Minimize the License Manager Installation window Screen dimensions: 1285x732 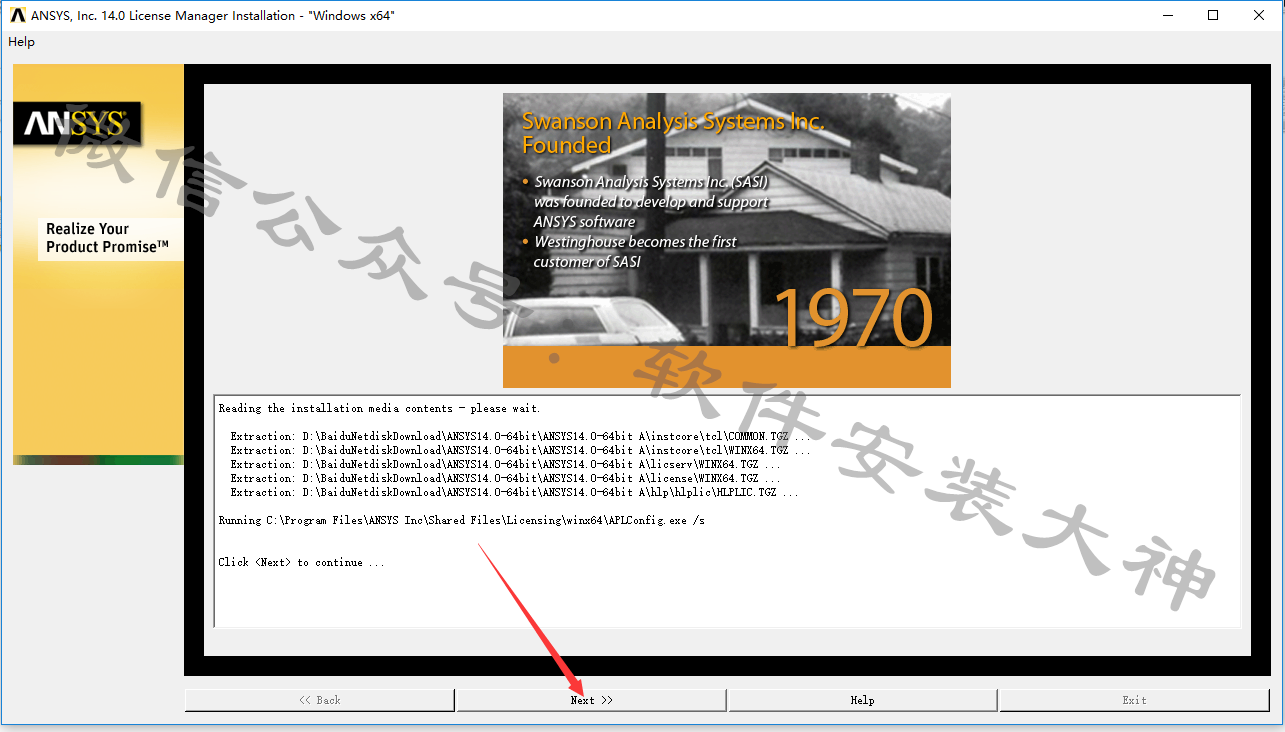pos(1167,15)
